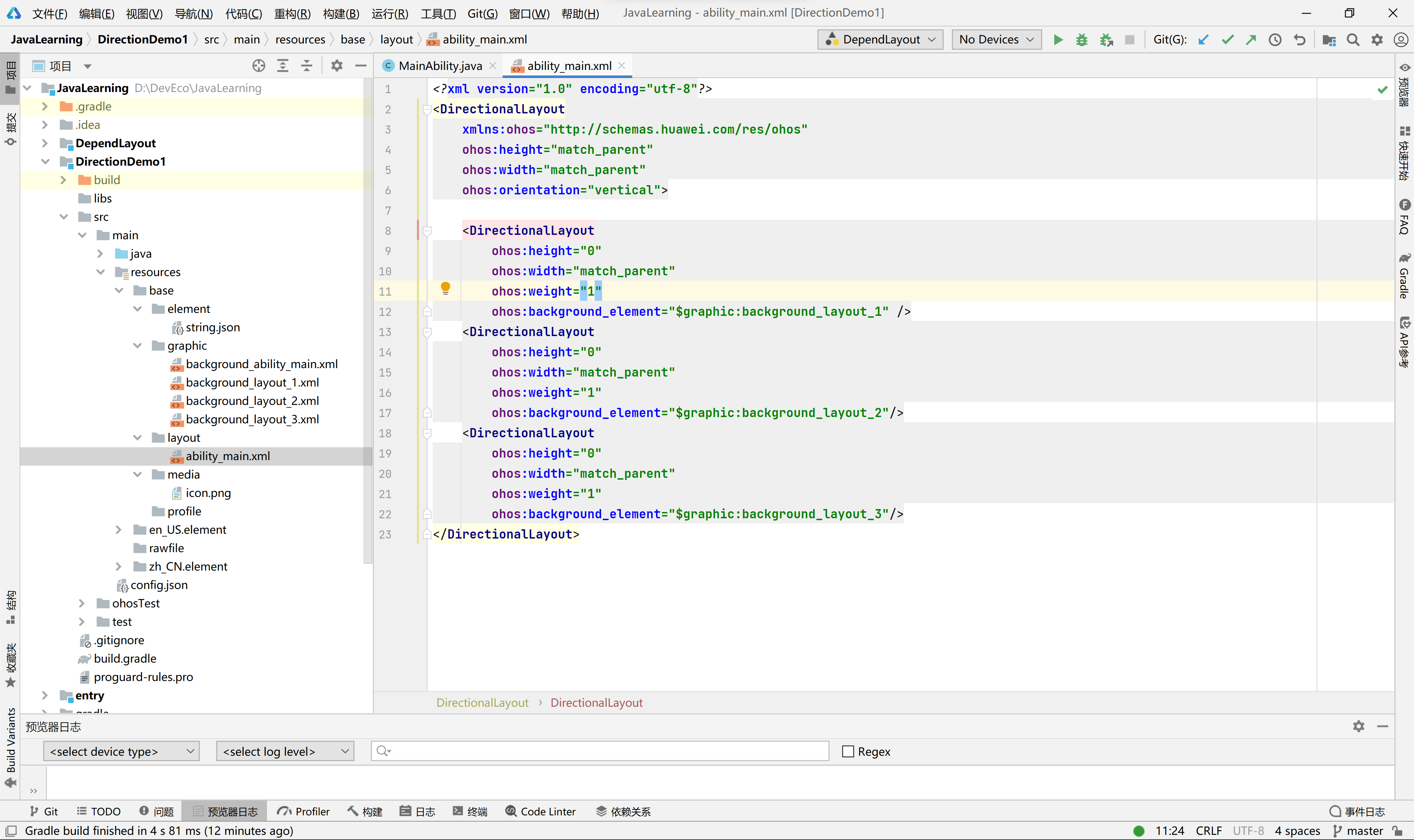Expand the build folder
Screen dimensions: 1414x840
coord(63,180)
